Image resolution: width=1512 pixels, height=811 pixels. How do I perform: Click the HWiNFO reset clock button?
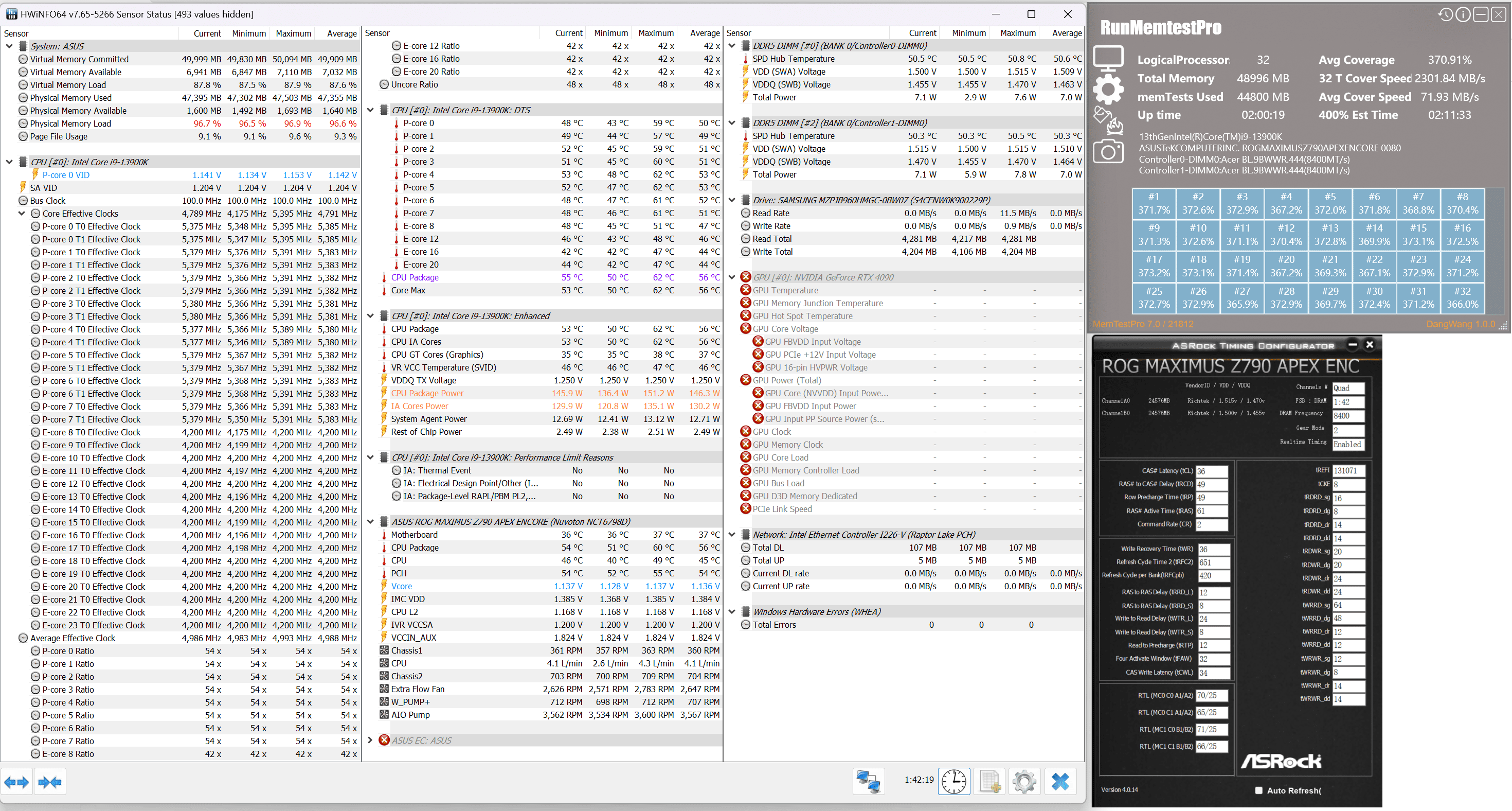[954, 782]
